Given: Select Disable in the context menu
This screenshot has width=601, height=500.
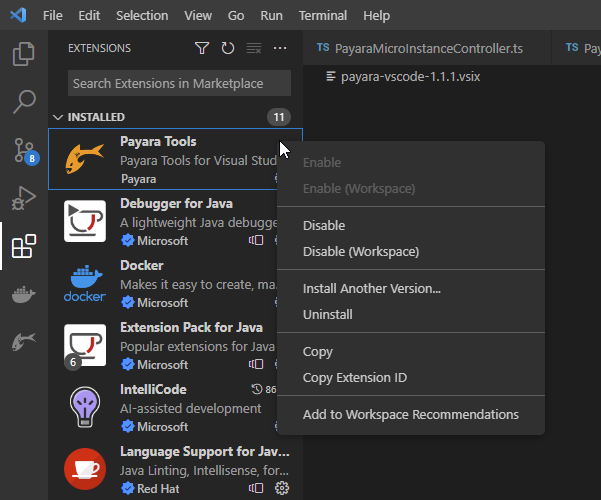Looking at the screenshot, I should pos(324,226).
